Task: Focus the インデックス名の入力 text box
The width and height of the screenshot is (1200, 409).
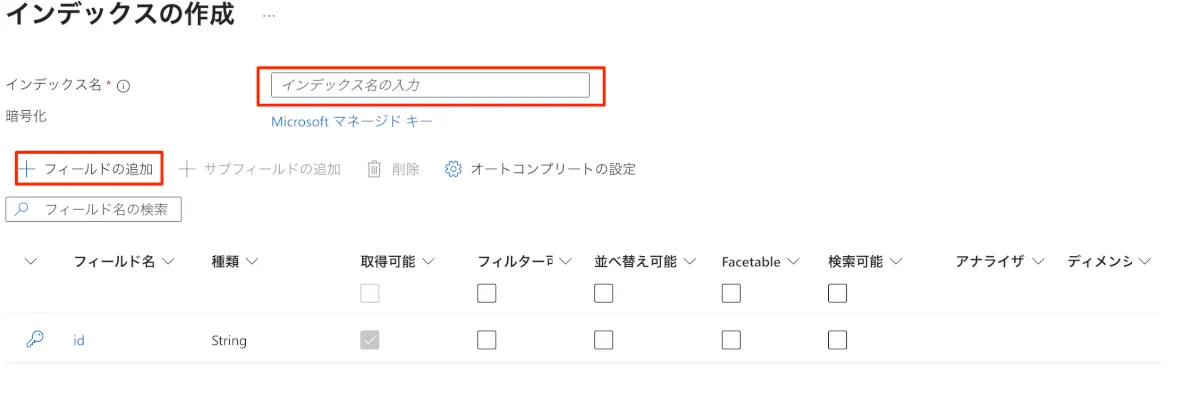Action: click(430, 86)
